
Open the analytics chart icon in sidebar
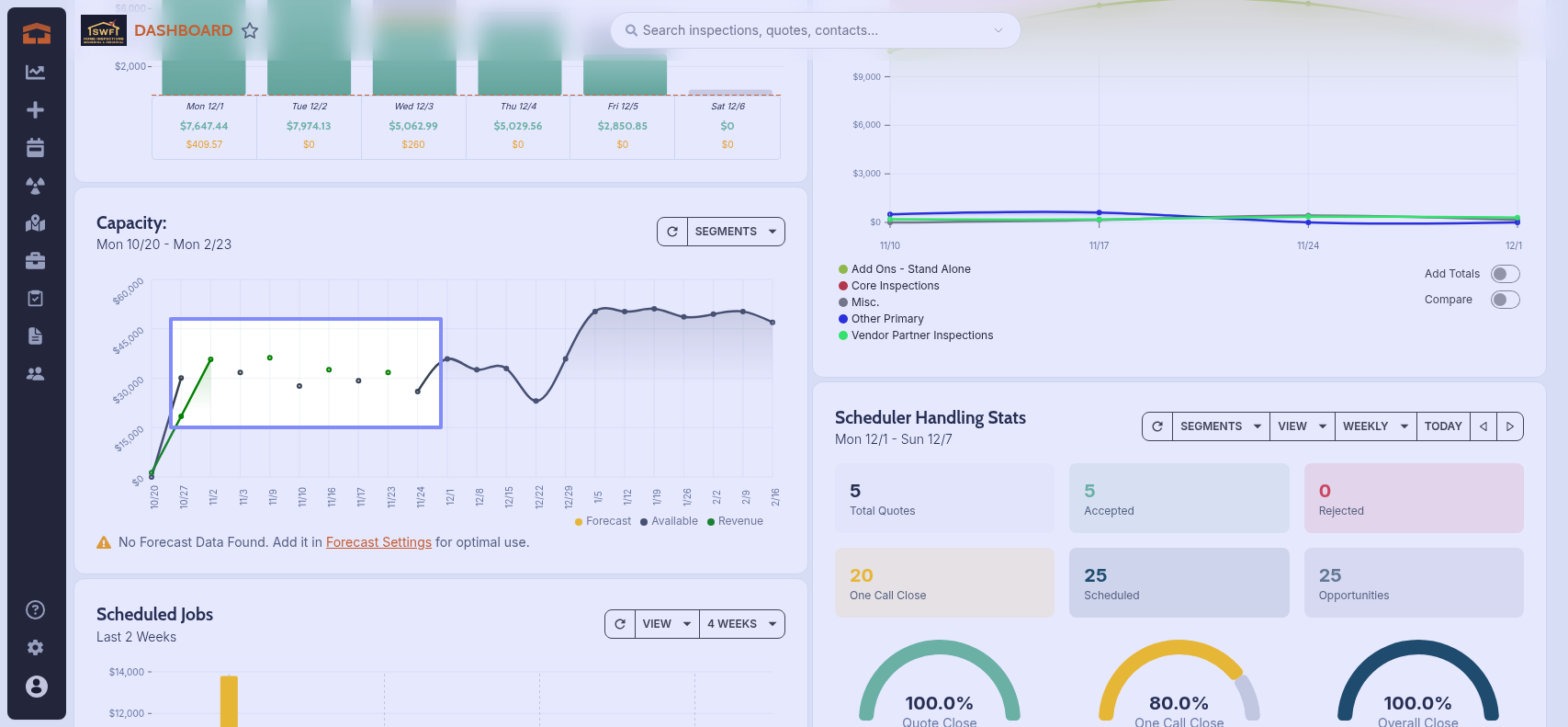[35, 73]
